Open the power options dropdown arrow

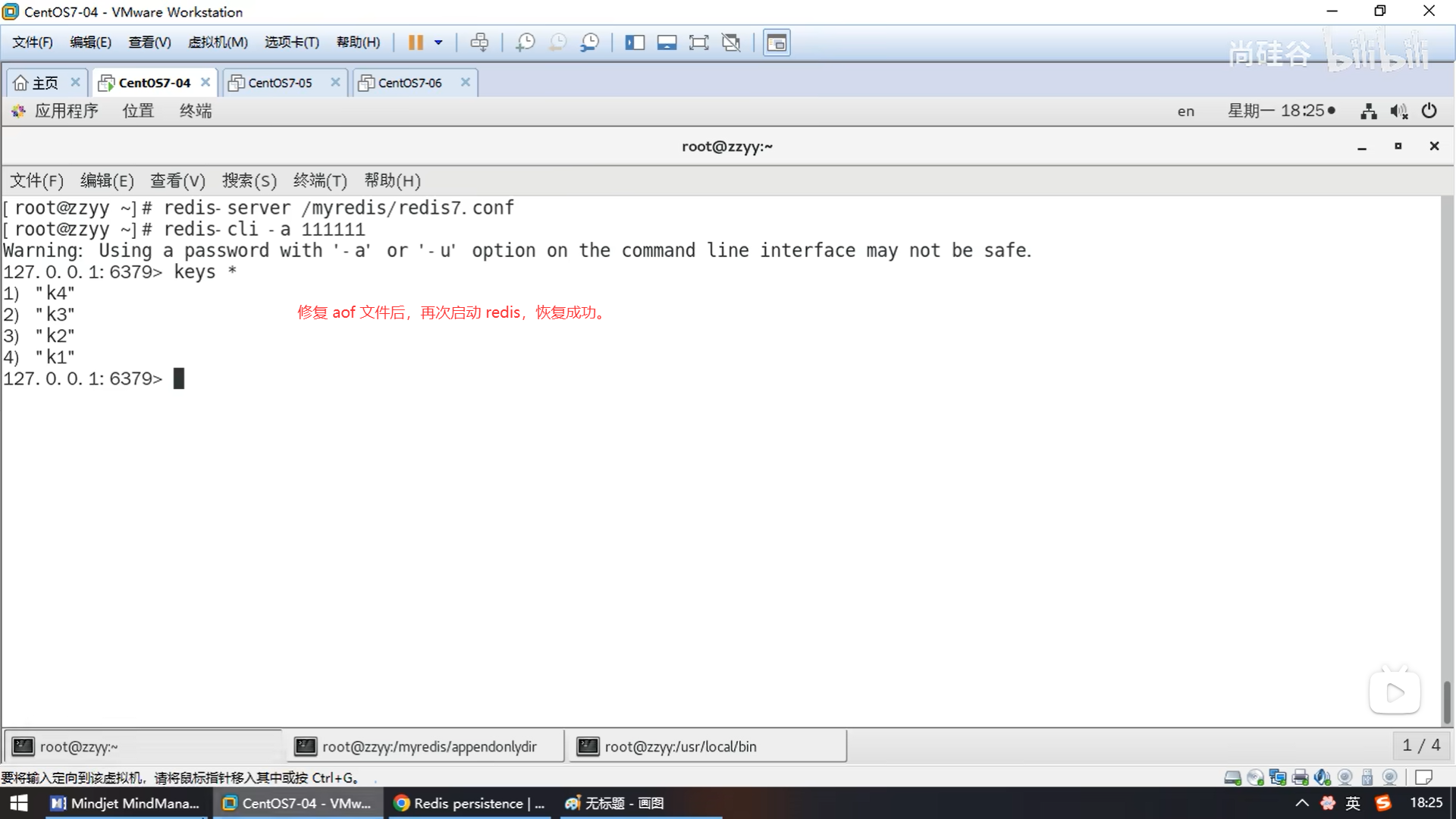point(438,42)
